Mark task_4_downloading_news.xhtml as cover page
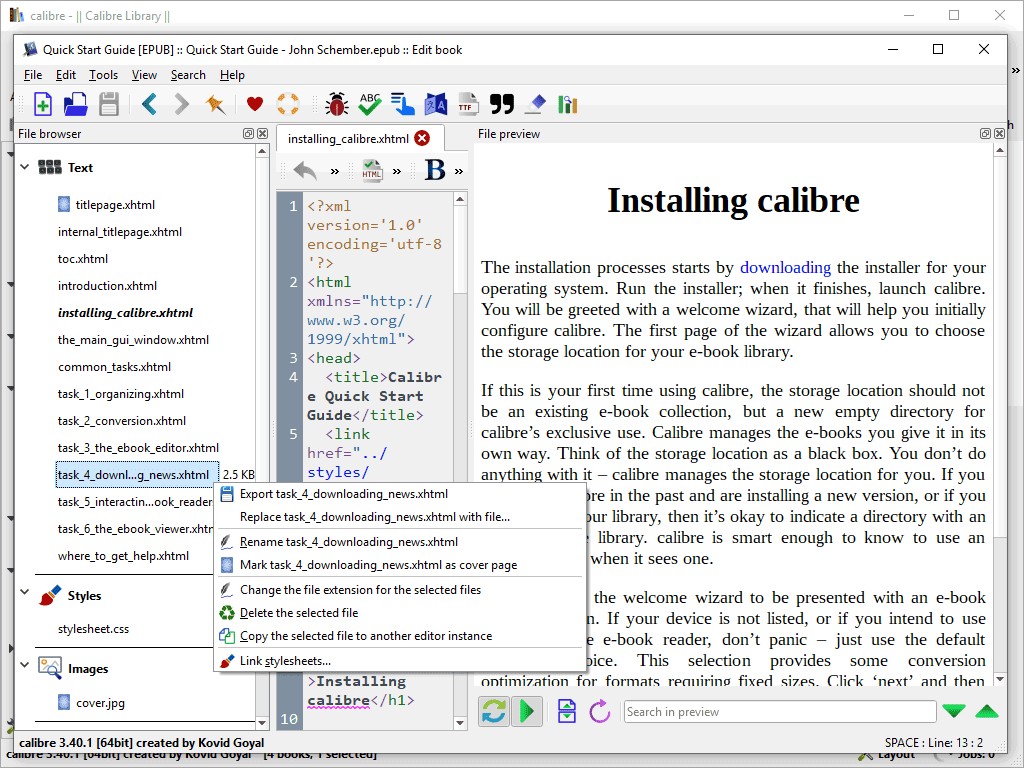The image size is (1024, 768). tap(399, 565)
